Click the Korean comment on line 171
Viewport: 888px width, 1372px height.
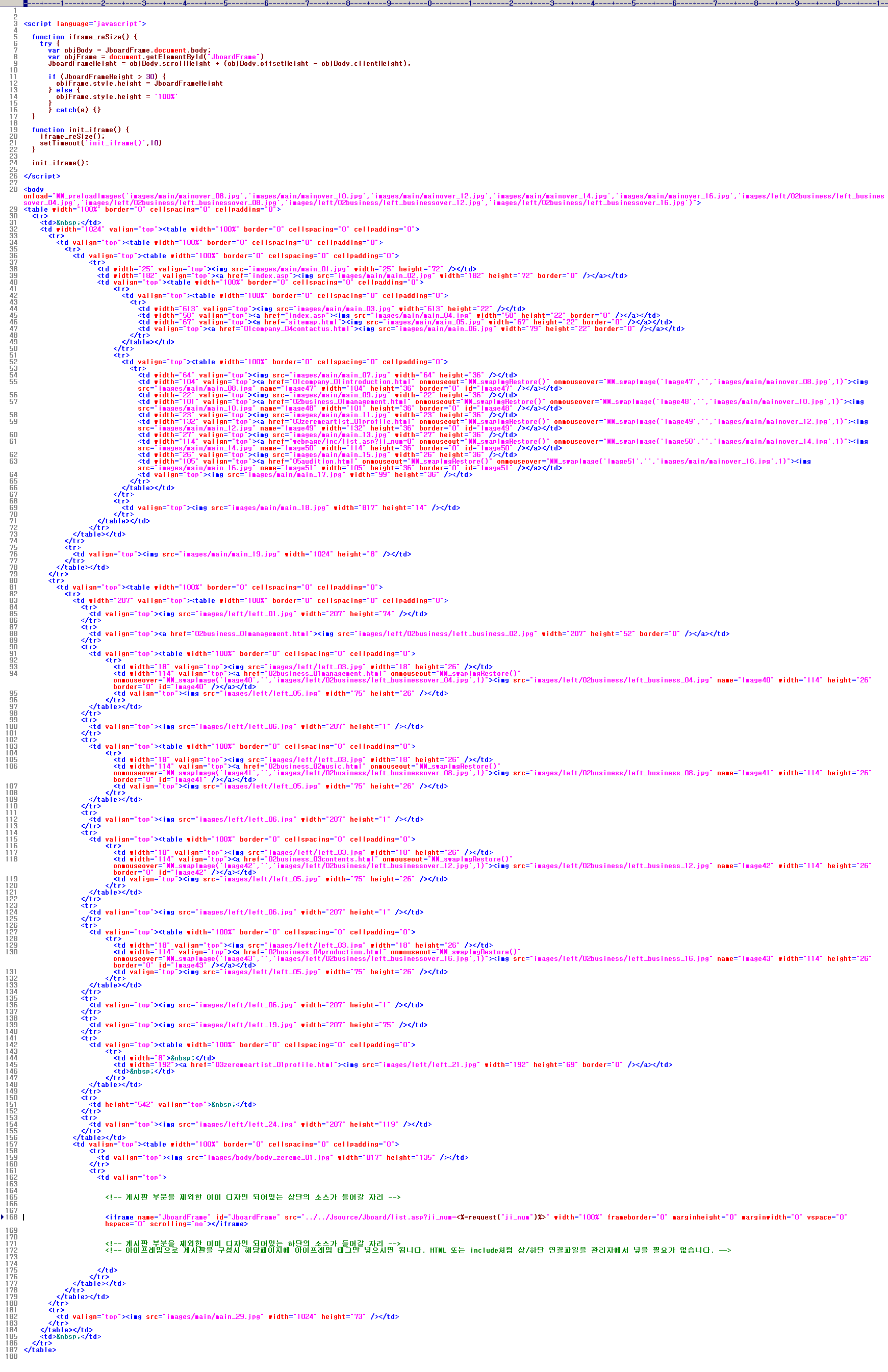pos(252,1243)
